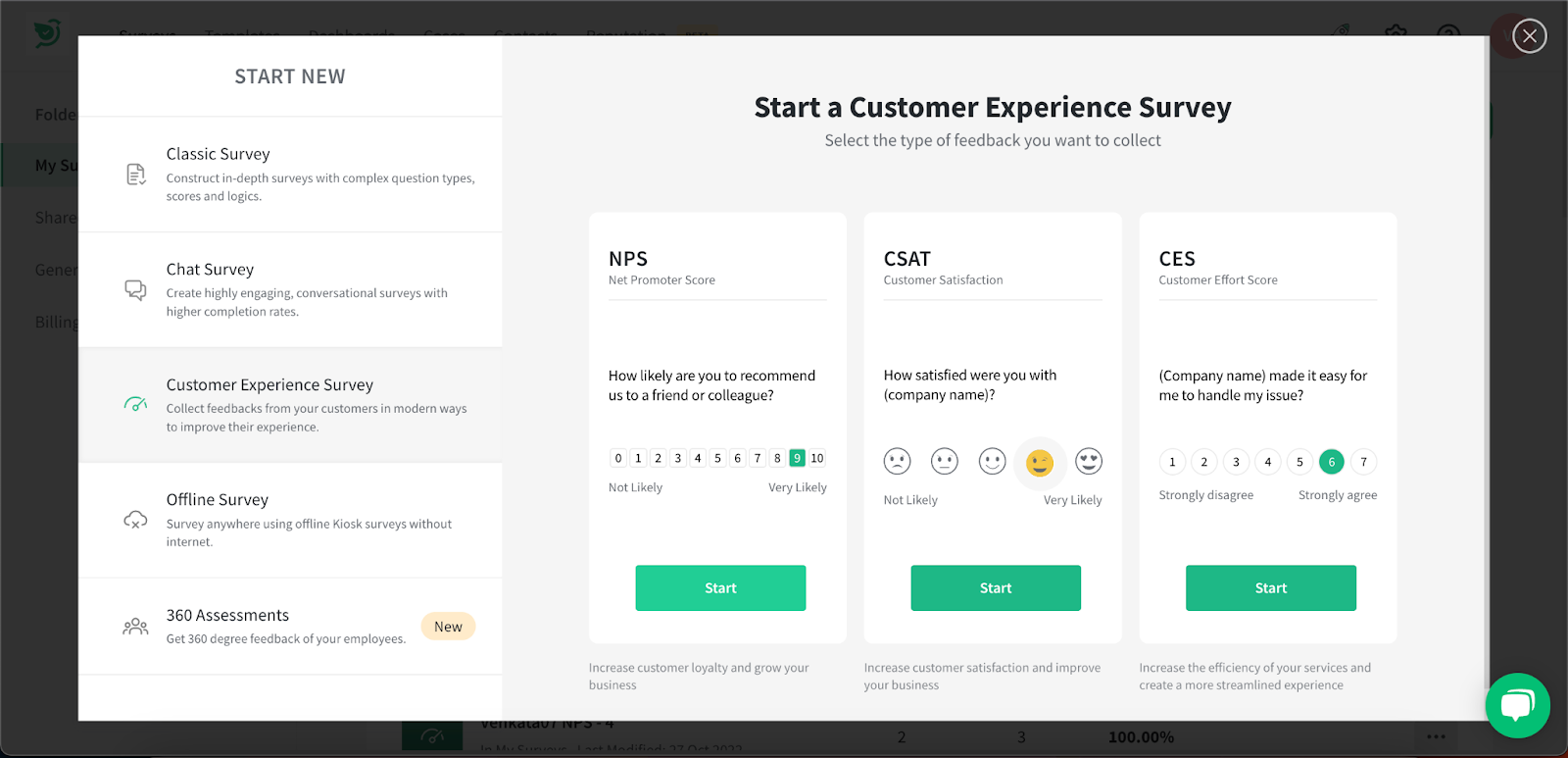1568x758 pixels.
Task: Select CES rating 7
Action: (x=1363, y=462)
